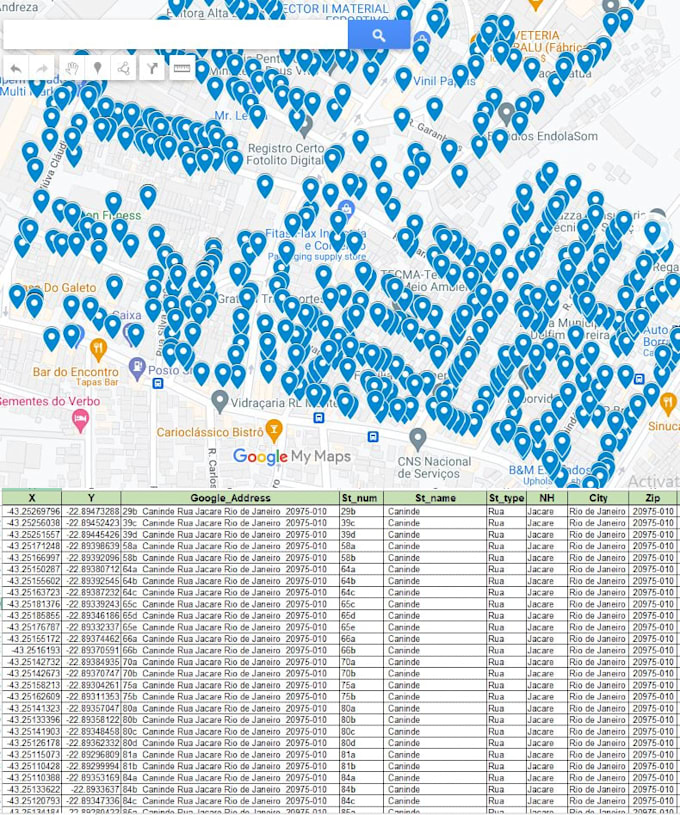Click address cell starting with 84c Caninde
Image resolution: width=680 pixels, height=815 pixels.
230,801
